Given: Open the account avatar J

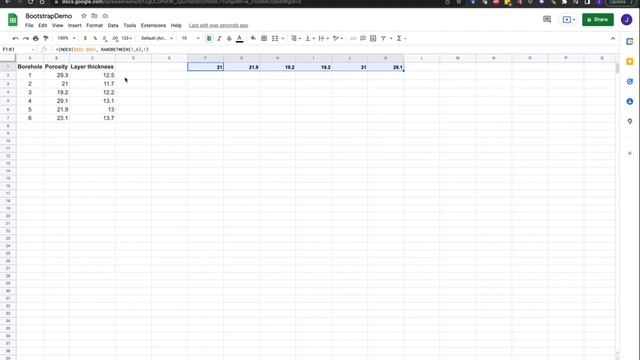Looking at the screenshot, I should pos(627,20).
